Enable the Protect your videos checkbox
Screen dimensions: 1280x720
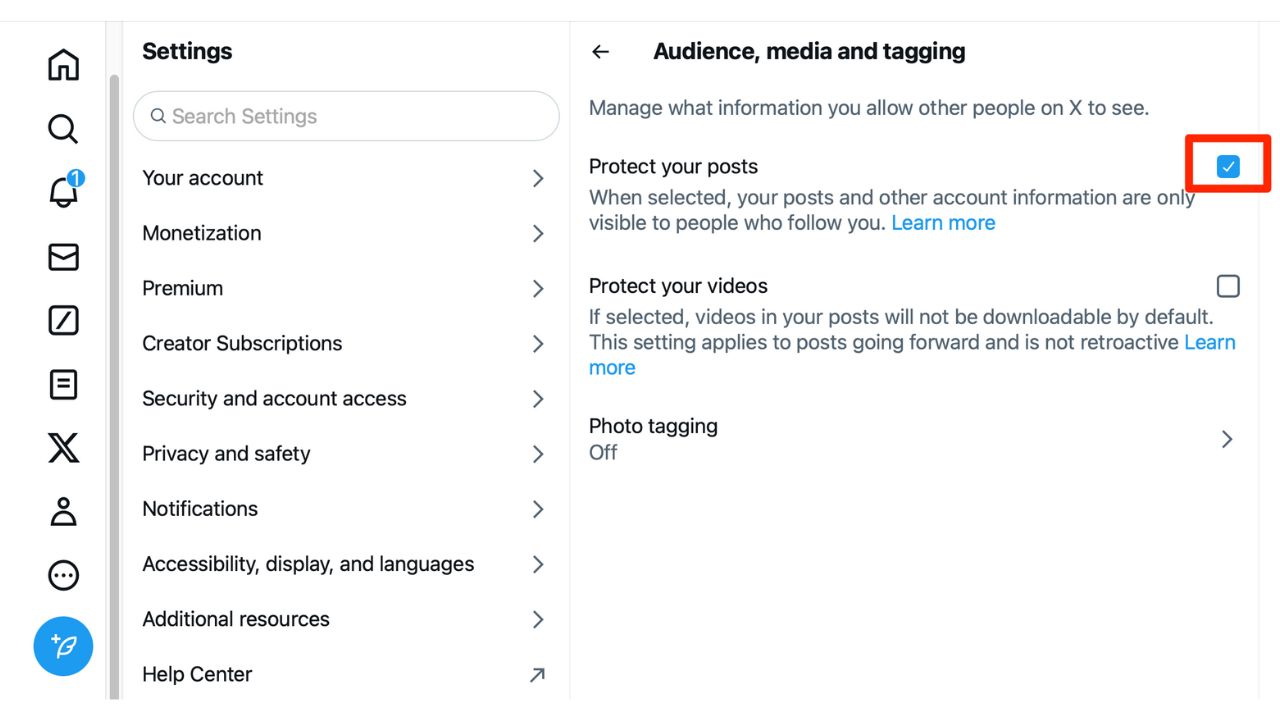pos(1228,286)
